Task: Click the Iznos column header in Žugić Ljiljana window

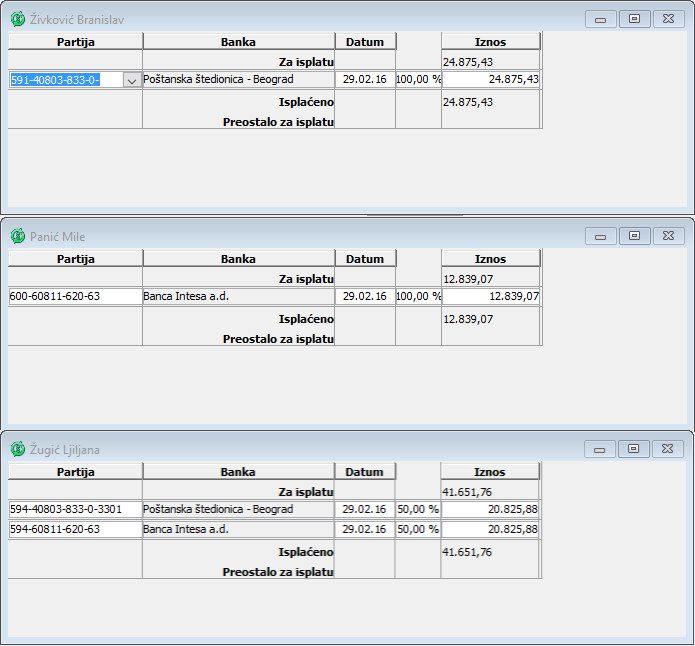Action: point(490,472)
